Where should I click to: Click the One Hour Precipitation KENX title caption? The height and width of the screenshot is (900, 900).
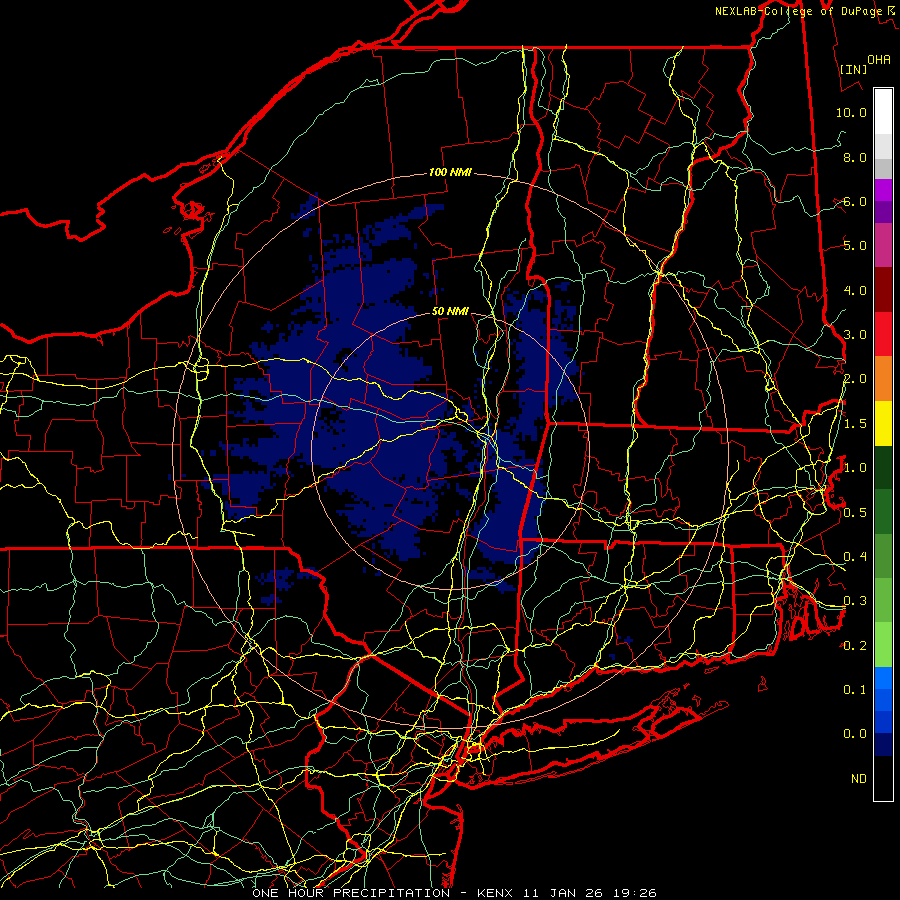454,893
